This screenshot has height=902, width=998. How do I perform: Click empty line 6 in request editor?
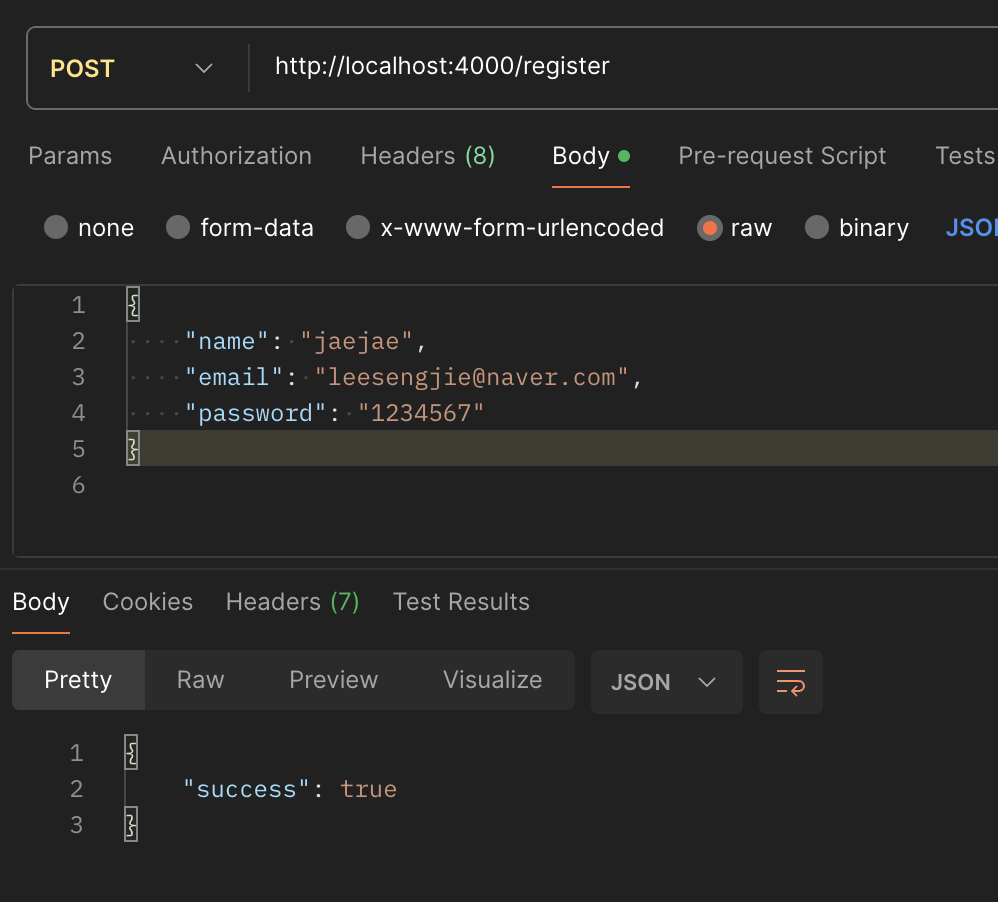[x=560, y=485]
